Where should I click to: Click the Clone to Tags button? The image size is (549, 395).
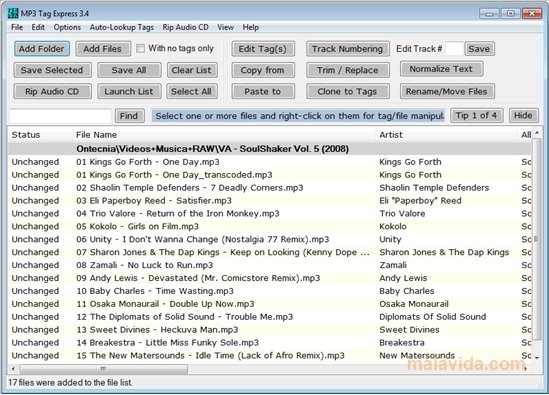click(347, 91)
